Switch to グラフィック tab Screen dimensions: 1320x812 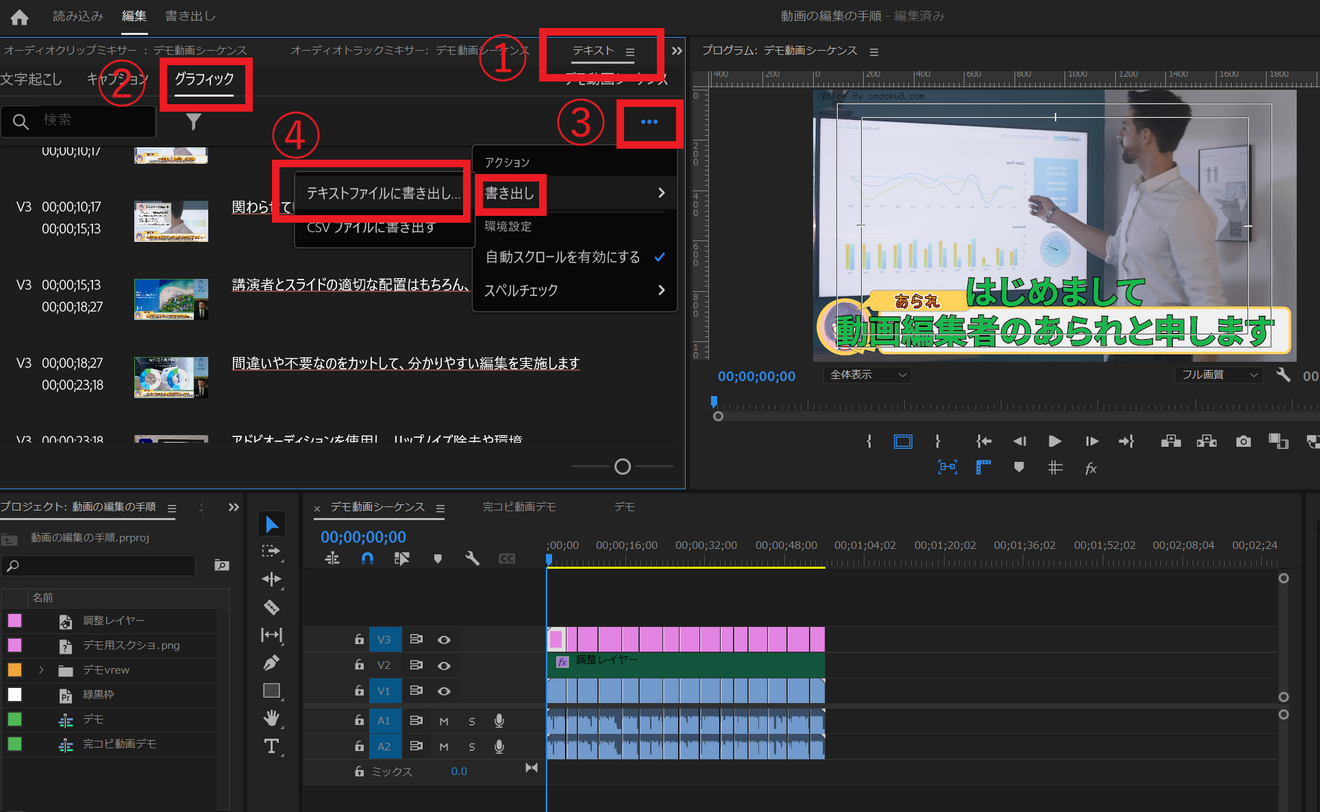(x=204, y=79)
